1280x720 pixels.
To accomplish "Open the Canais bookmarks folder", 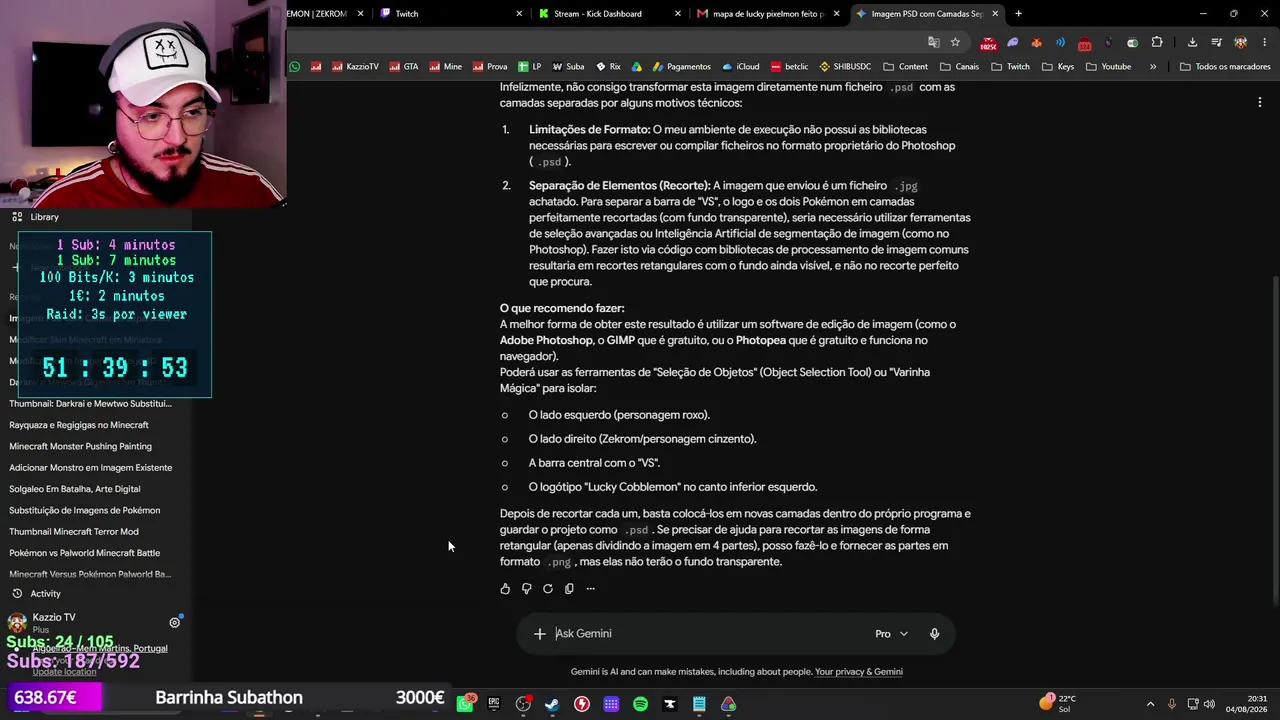I will pos(959,67).
